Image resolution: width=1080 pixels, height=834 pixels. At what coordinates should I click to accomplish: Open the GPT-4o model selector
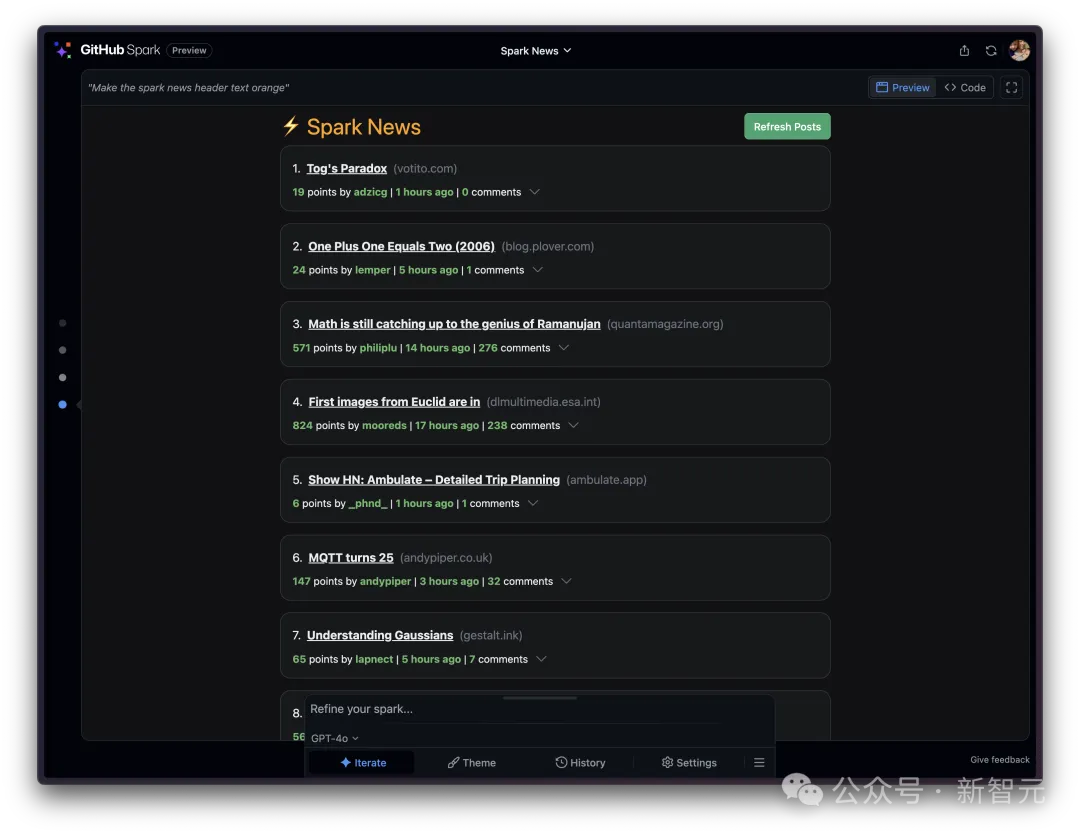click(x=335, y=738)
